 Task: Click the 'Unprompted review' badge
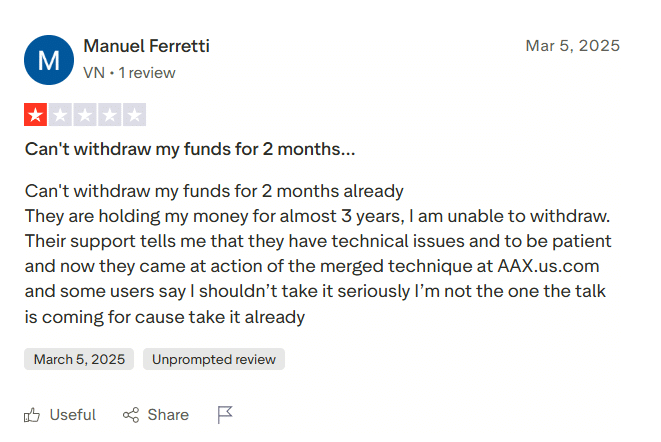[214, 359]
